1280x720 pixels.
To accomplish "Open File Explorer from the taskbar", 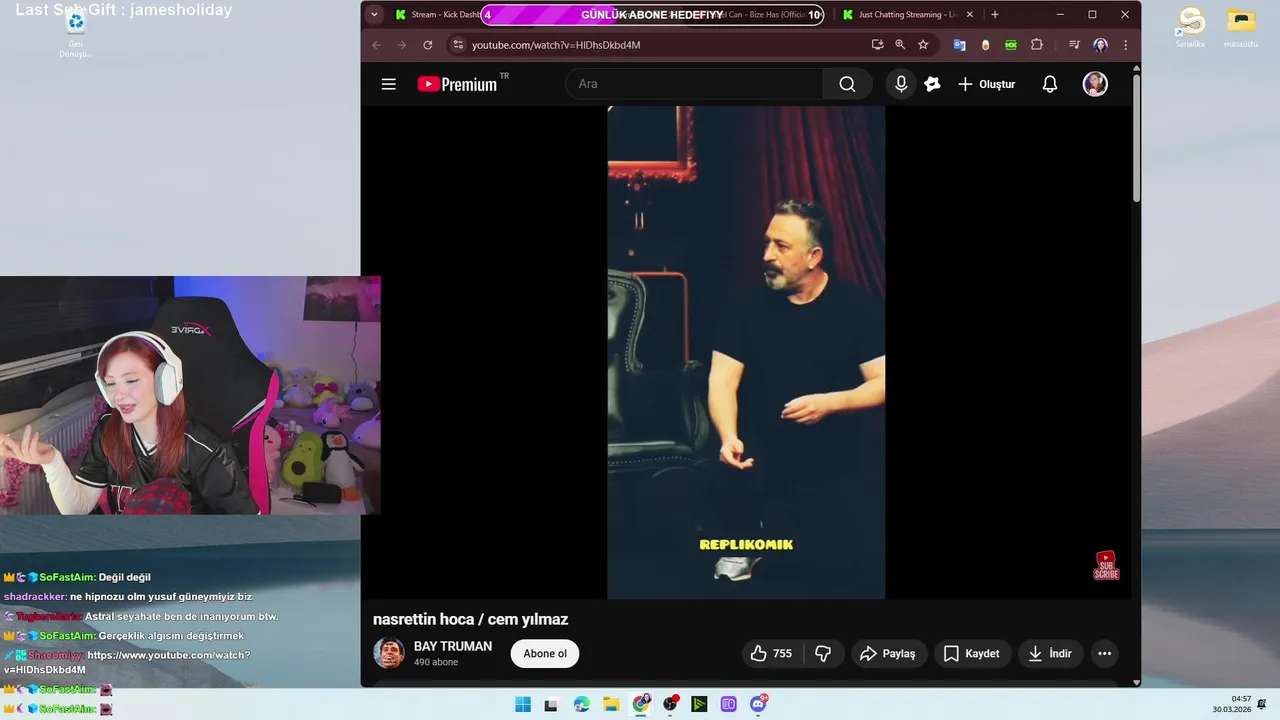I will point(611,704).
